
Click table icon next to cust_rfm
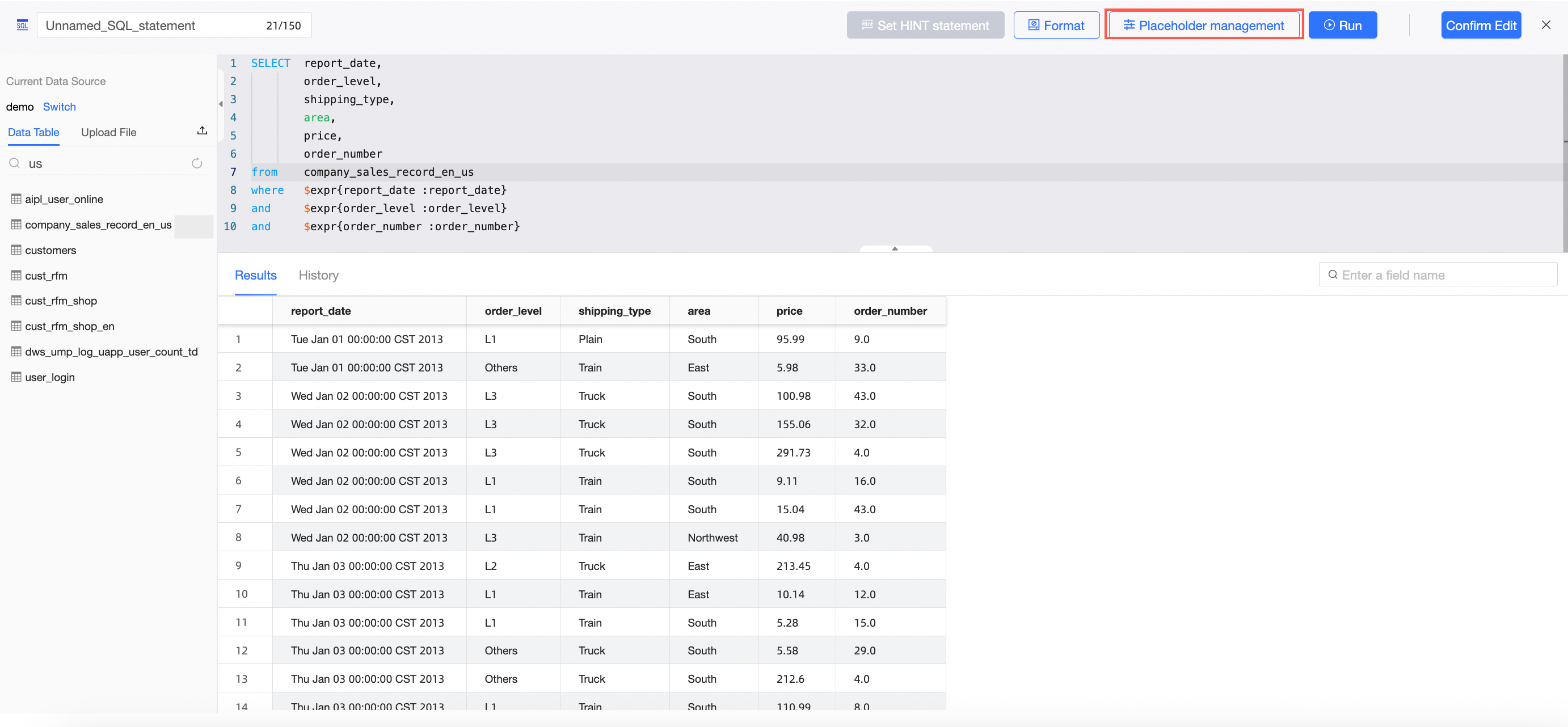(x=16, y=276)
